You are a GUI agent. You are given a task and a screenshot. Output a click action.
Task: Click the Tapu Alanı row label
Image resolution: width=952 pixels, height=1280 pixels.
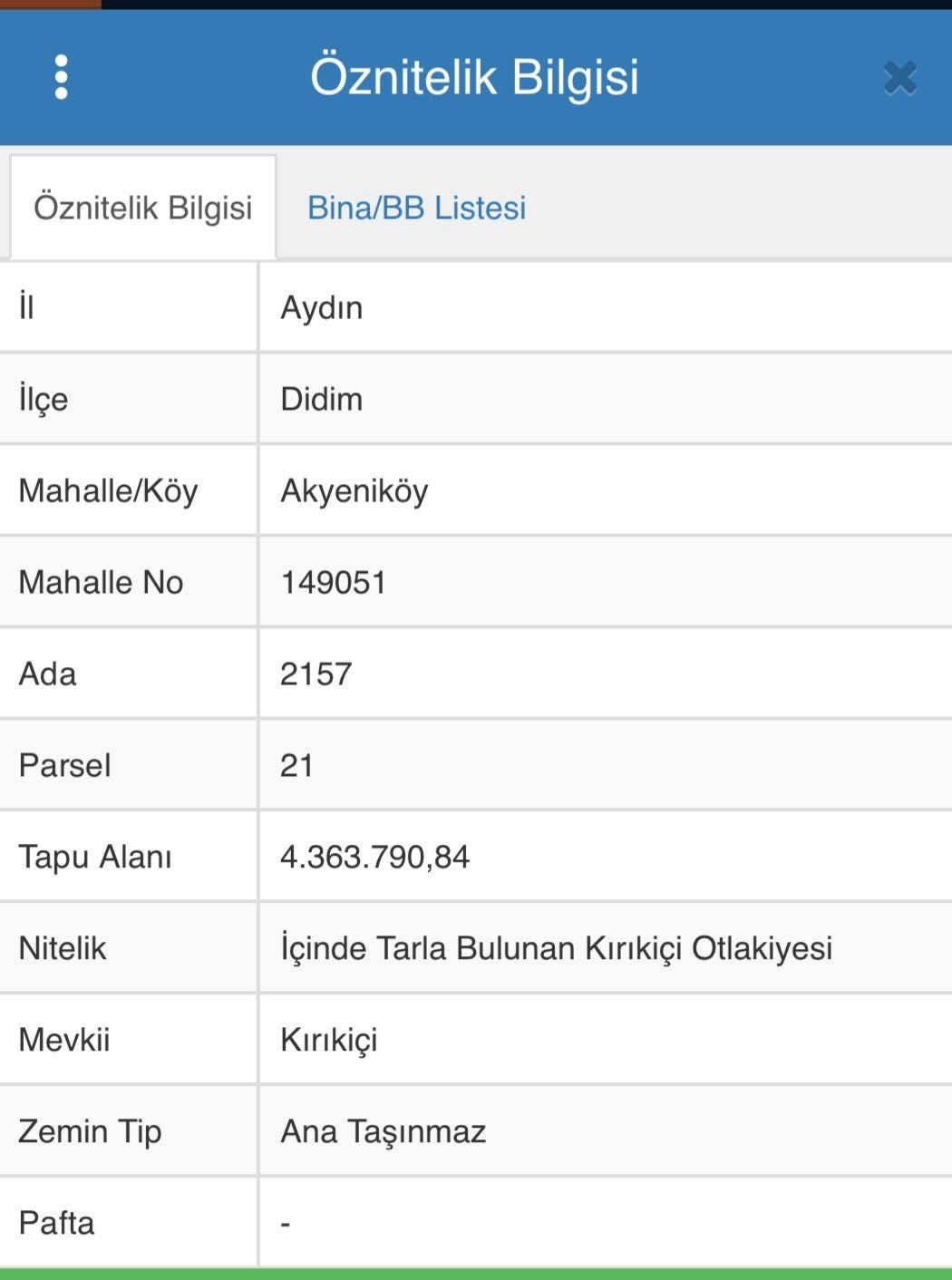point(95,857)
